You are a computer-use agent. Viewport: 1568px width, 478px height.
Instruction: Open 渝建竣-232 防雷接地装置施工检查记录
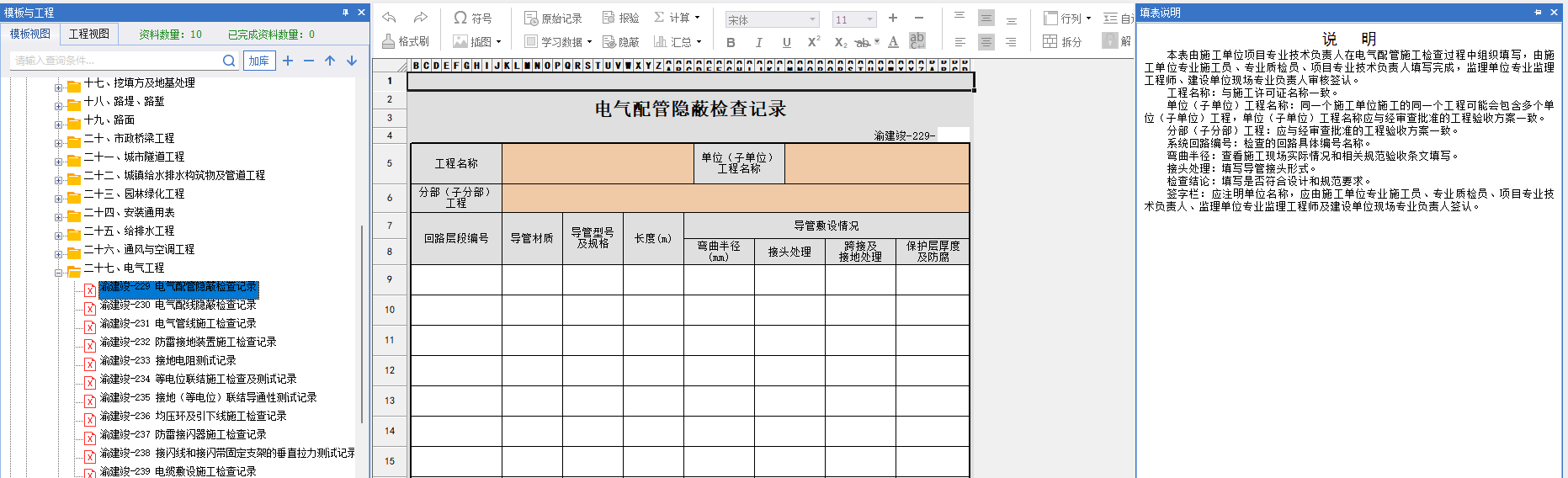click(188, 342)
